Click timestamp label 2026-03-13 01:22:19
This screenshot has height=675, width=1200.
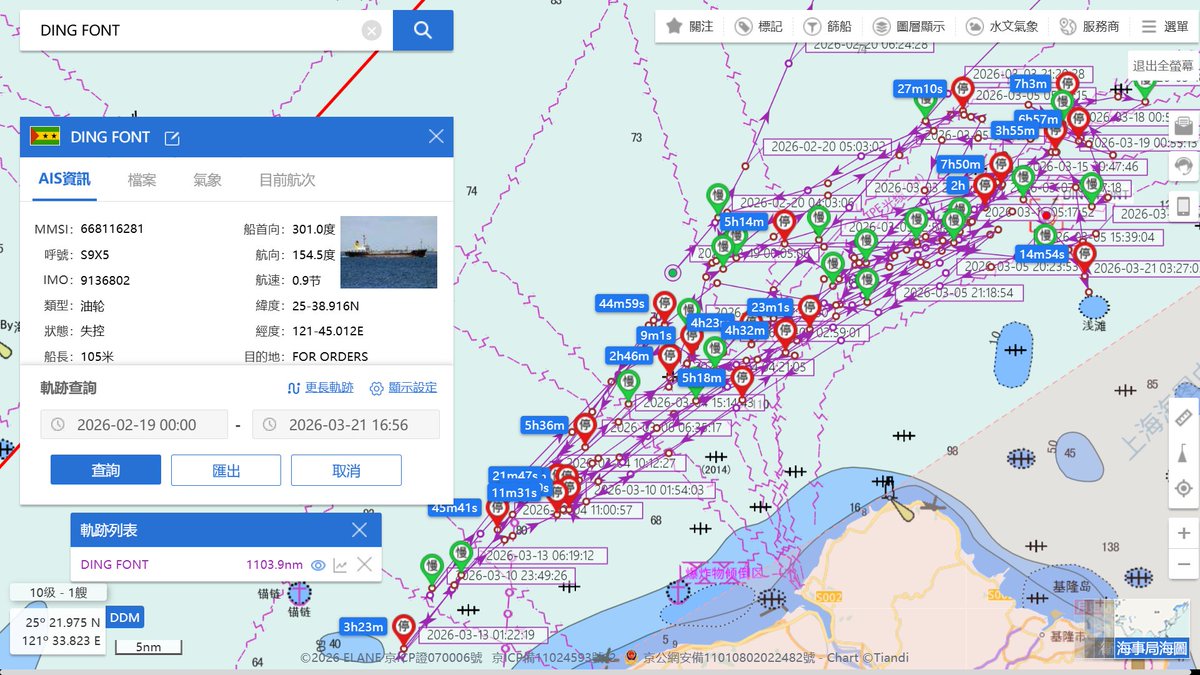tap(482, 634)
